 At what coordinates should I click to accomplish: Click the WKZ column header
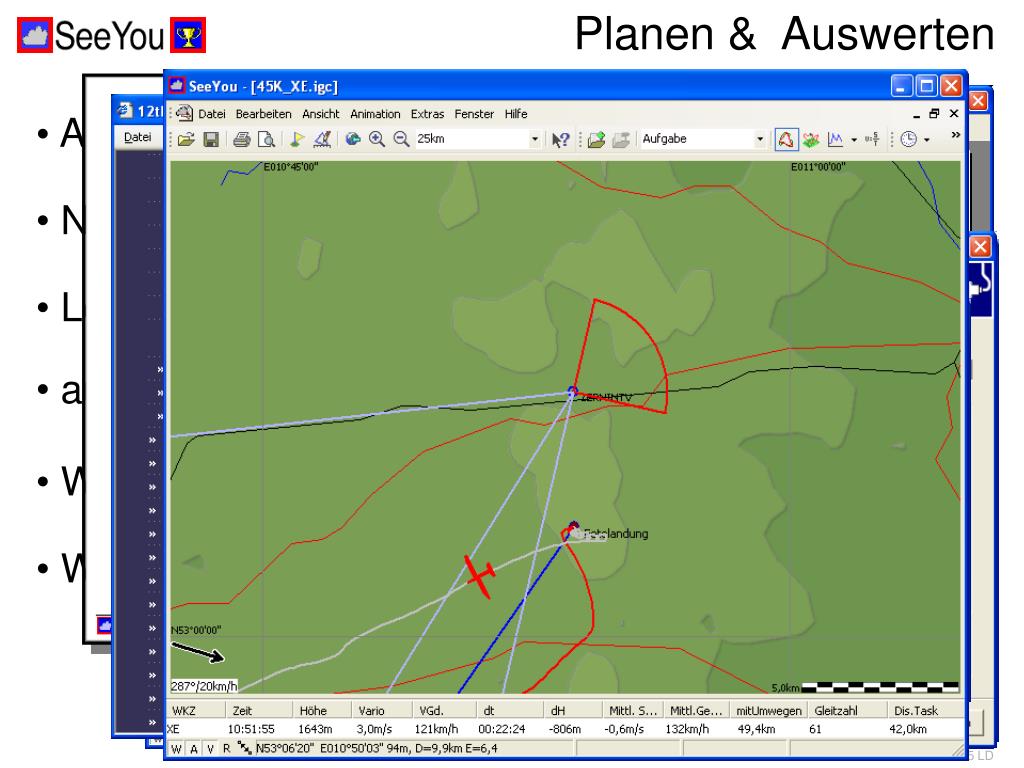[196, 711]
